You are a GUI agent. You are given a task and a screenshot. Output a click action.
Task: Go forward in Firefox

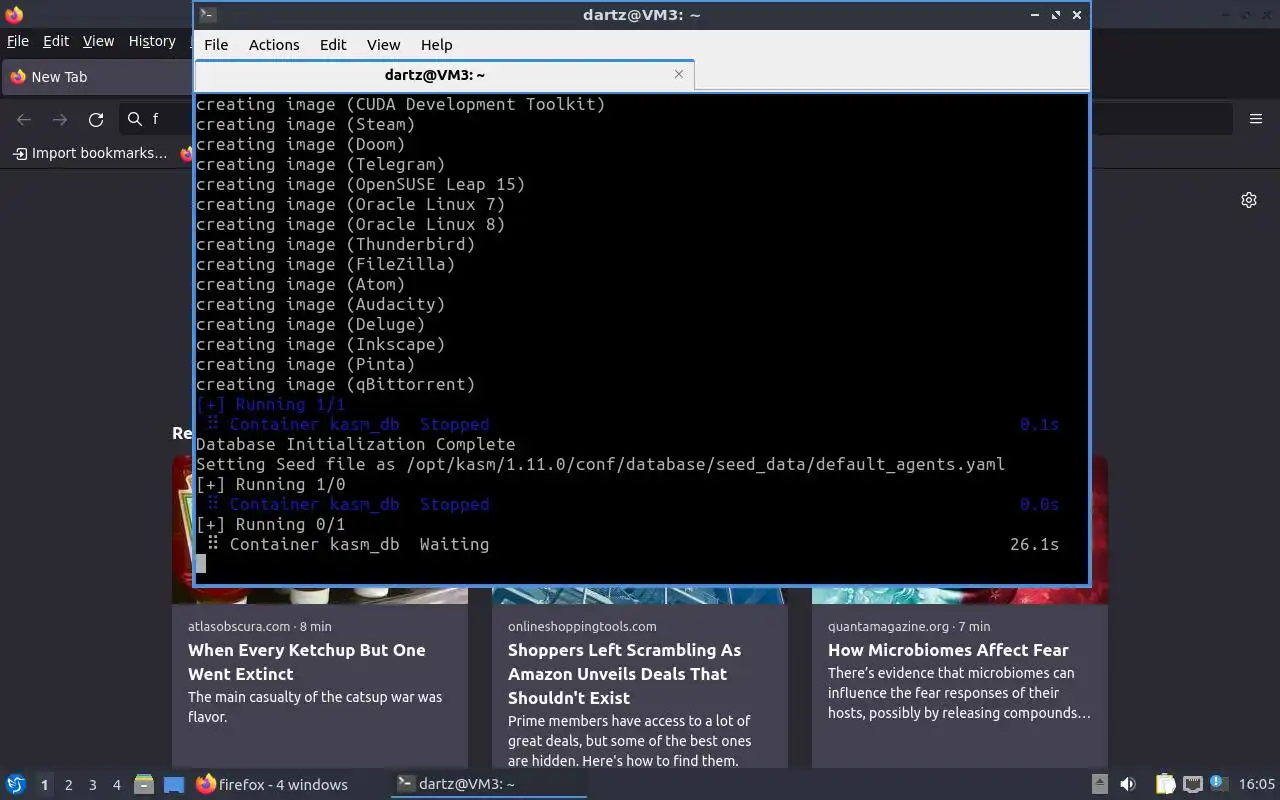(60, 119)
